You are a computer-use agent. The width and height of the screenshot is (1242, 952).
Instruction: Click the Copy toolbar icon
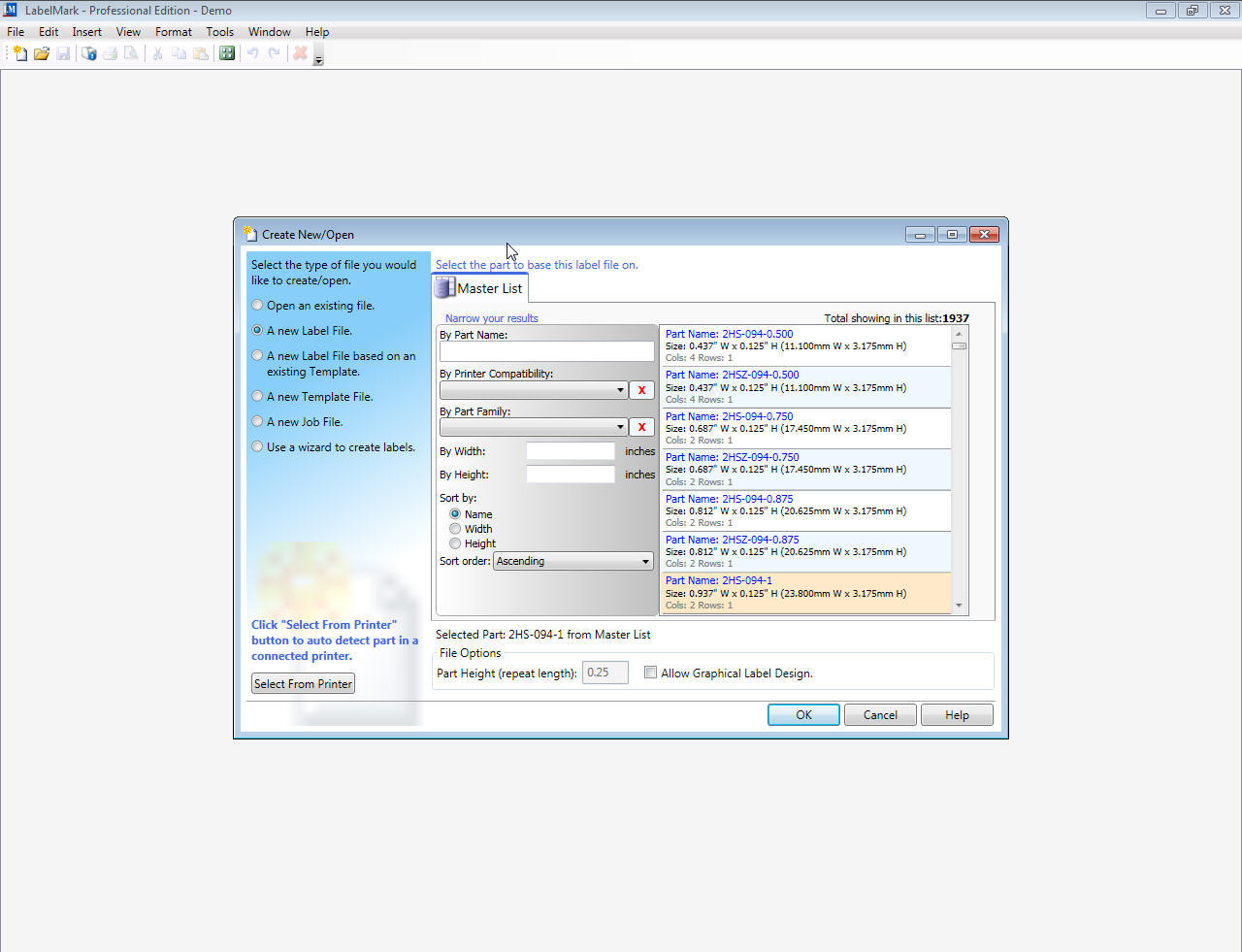[x=179, y=53]
